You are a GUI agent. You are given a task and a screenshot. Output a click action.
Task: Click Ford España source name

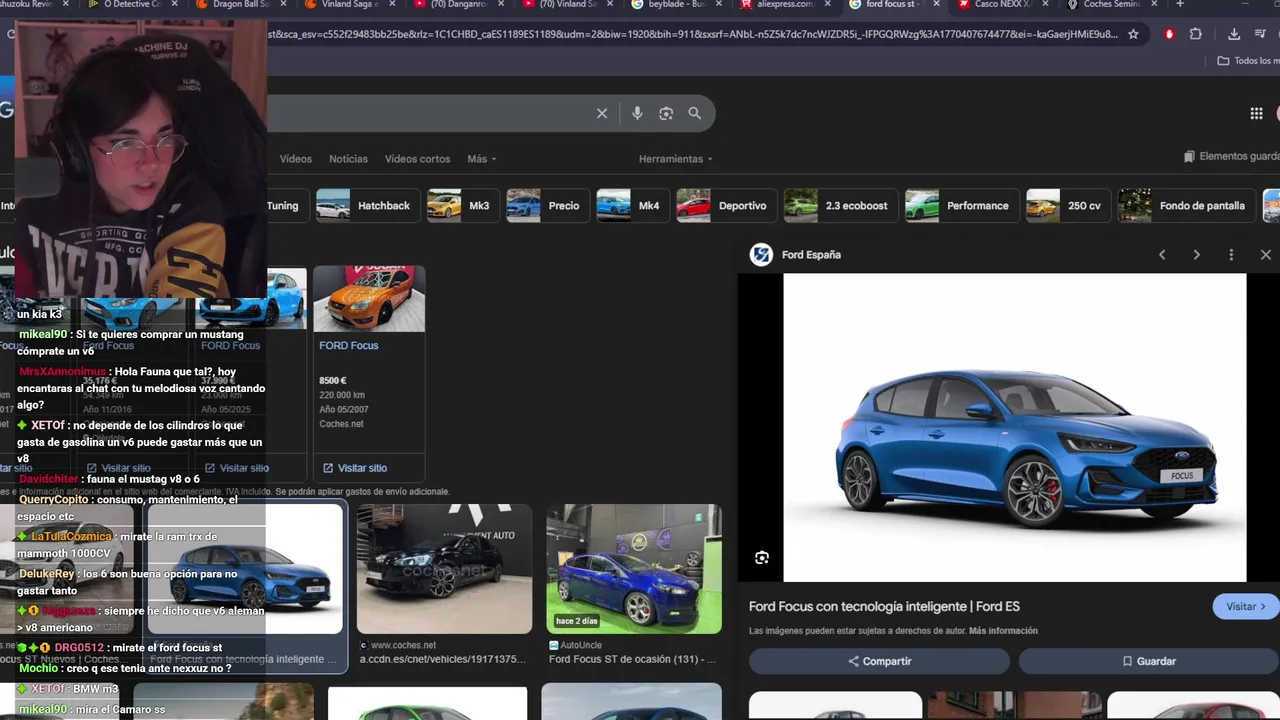(811, 255)
